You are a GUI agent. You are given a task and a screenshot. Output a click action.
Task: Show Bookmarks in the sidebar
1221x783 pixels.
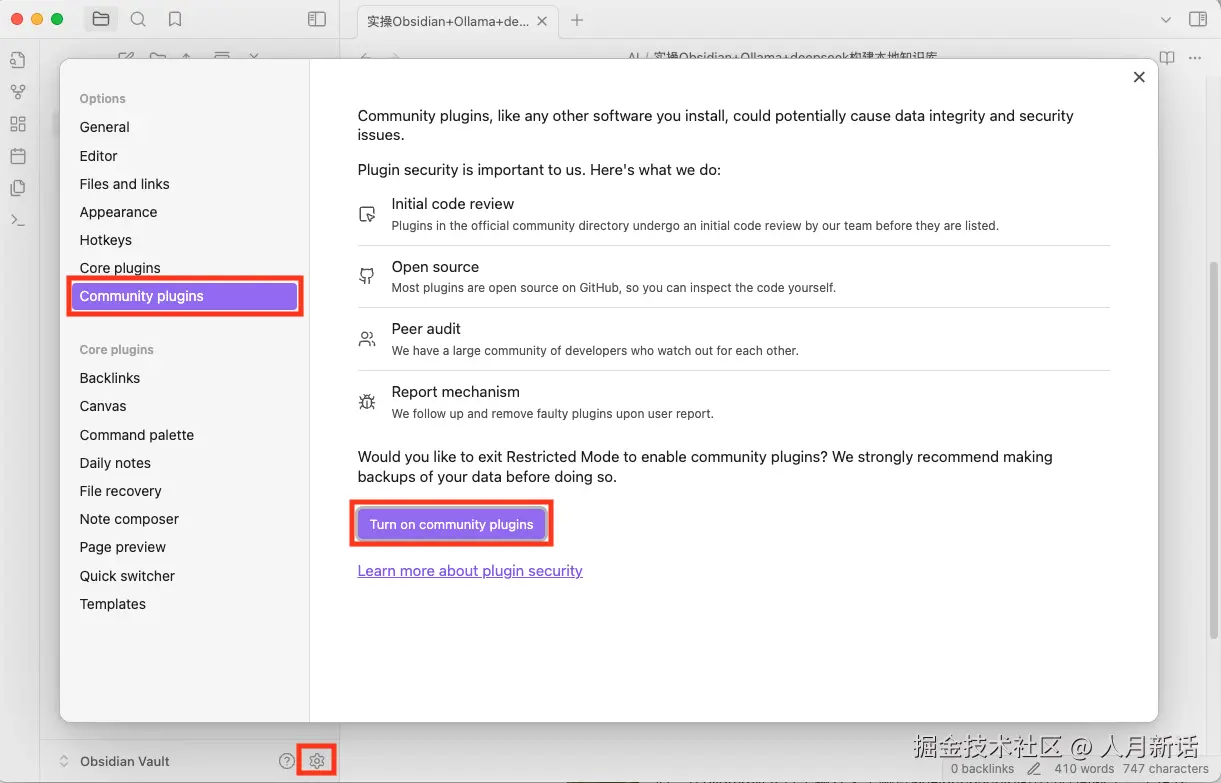pos(175,18)
